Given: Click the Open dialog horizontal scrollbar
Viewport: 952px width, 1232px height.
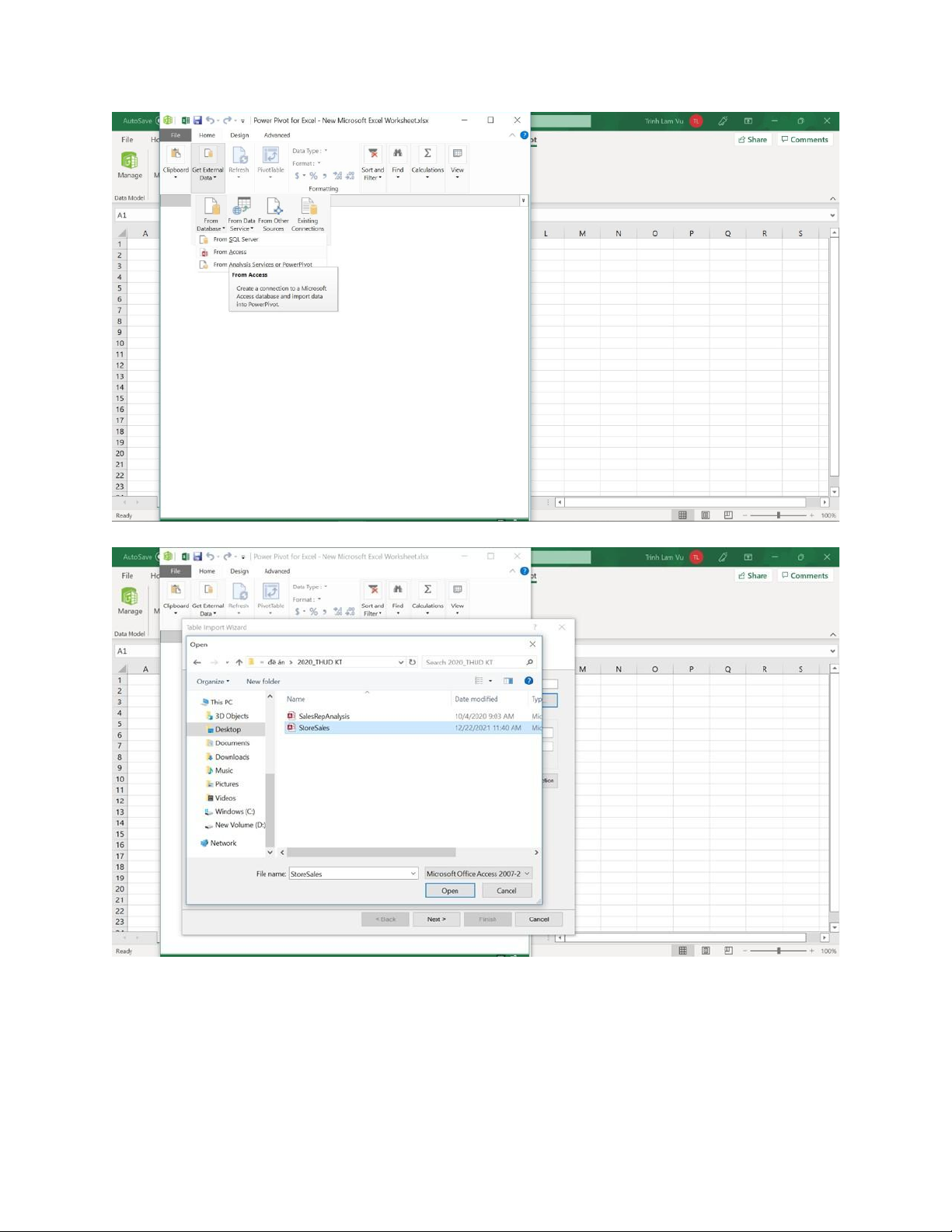Looking at the screenshot, I should 371,853.
